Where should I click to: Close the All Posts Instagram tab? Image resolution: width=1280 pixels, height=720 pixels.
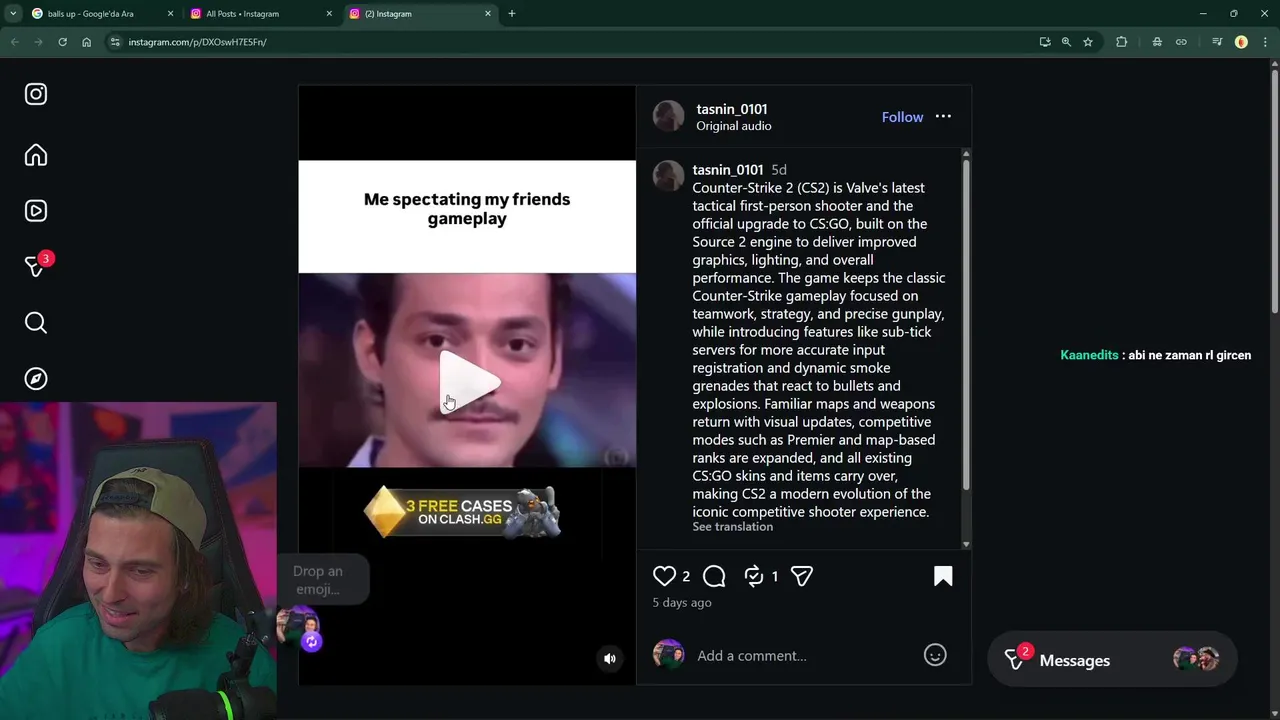click(x=329, y=14)
